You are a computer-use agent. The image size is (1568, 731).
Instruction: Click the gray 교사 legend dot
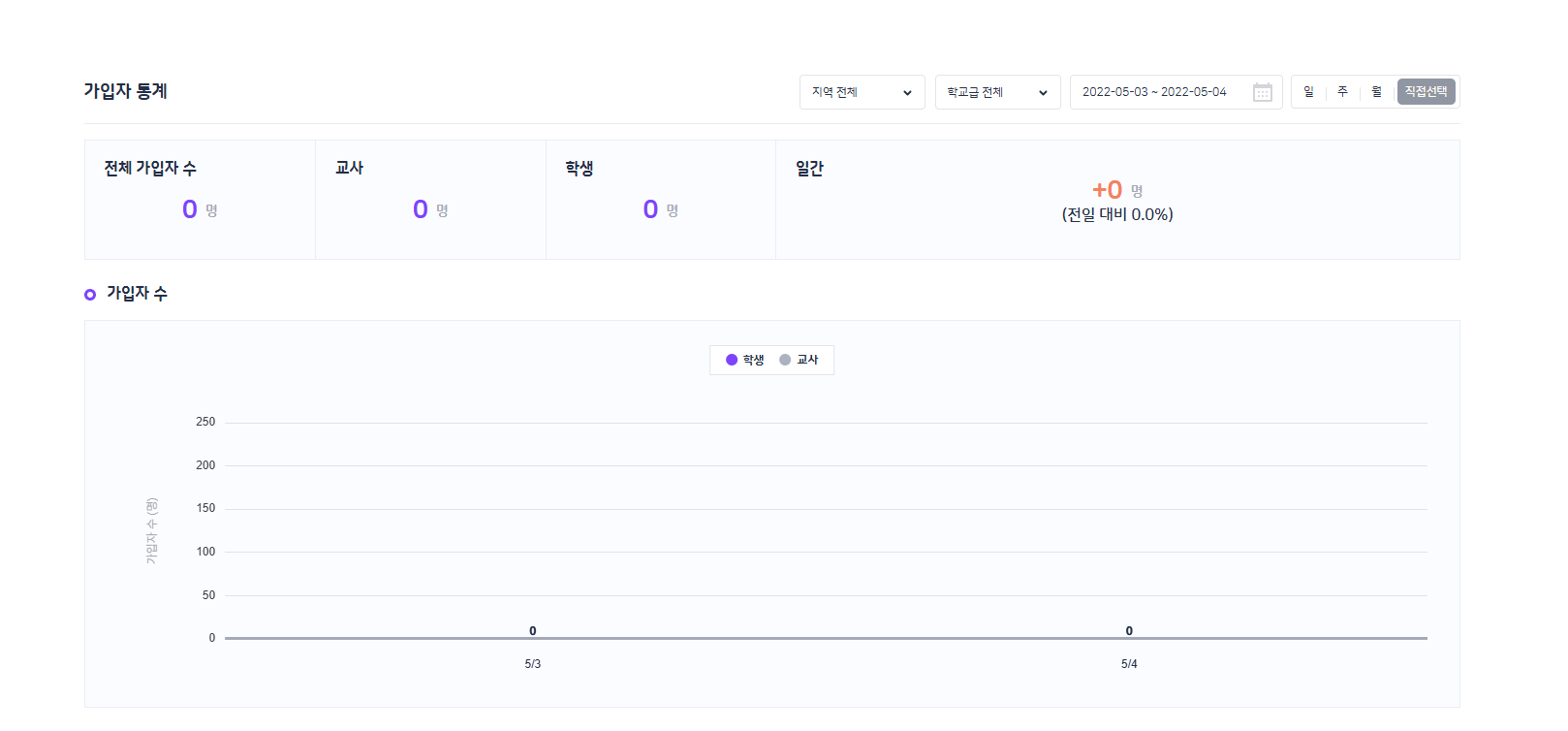785,360
